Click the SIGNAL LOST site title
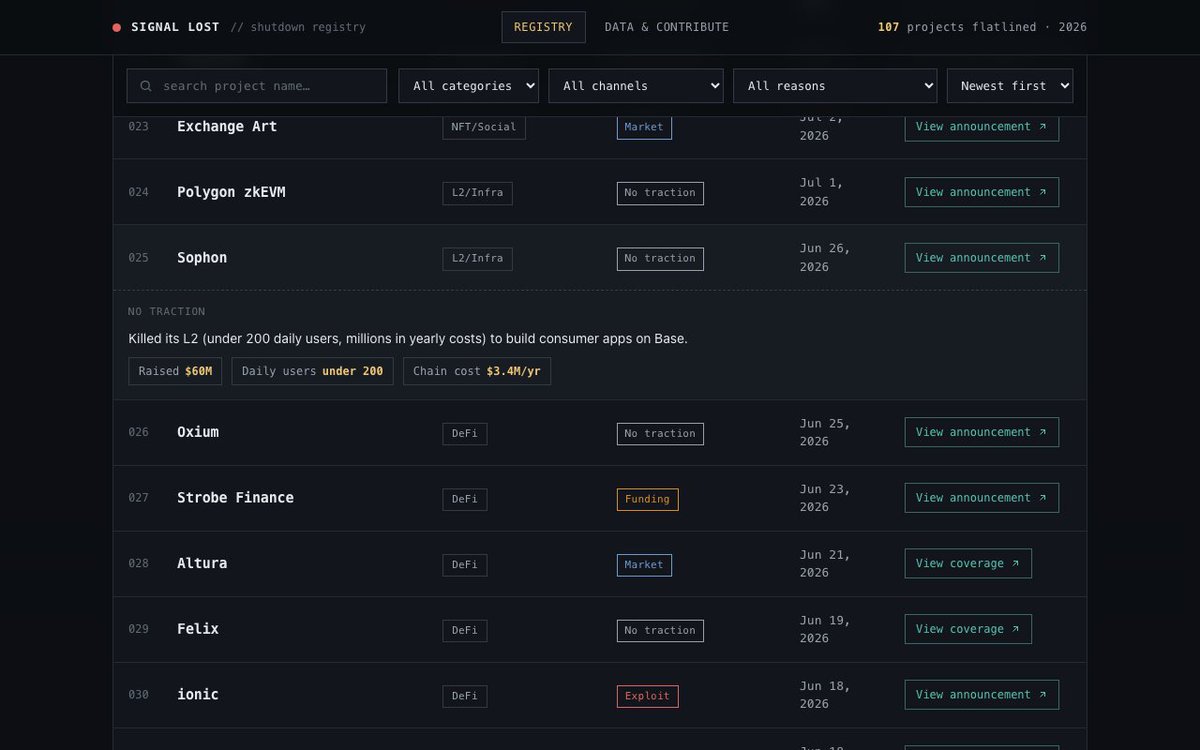The width and height of the screenshot is (1200, 750). pyautogui.click(x=175, y=27)
